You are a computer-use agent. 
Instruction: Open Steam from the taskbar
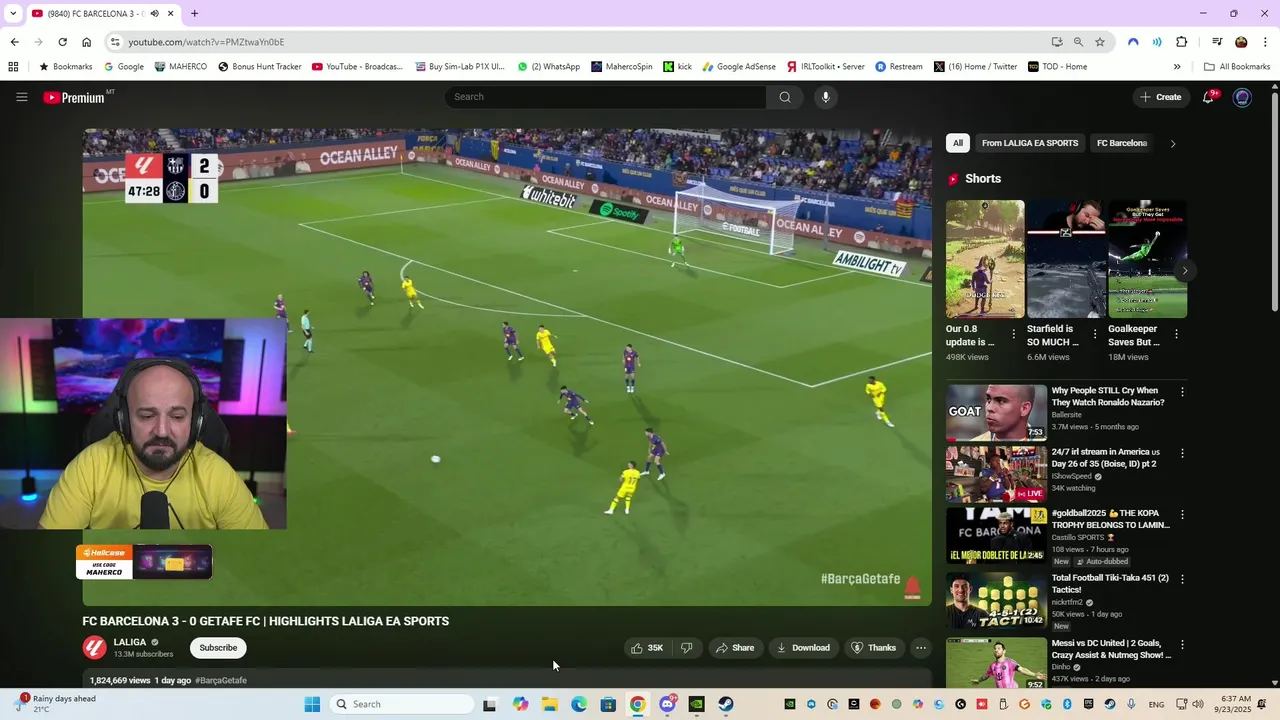click(725, 704)
